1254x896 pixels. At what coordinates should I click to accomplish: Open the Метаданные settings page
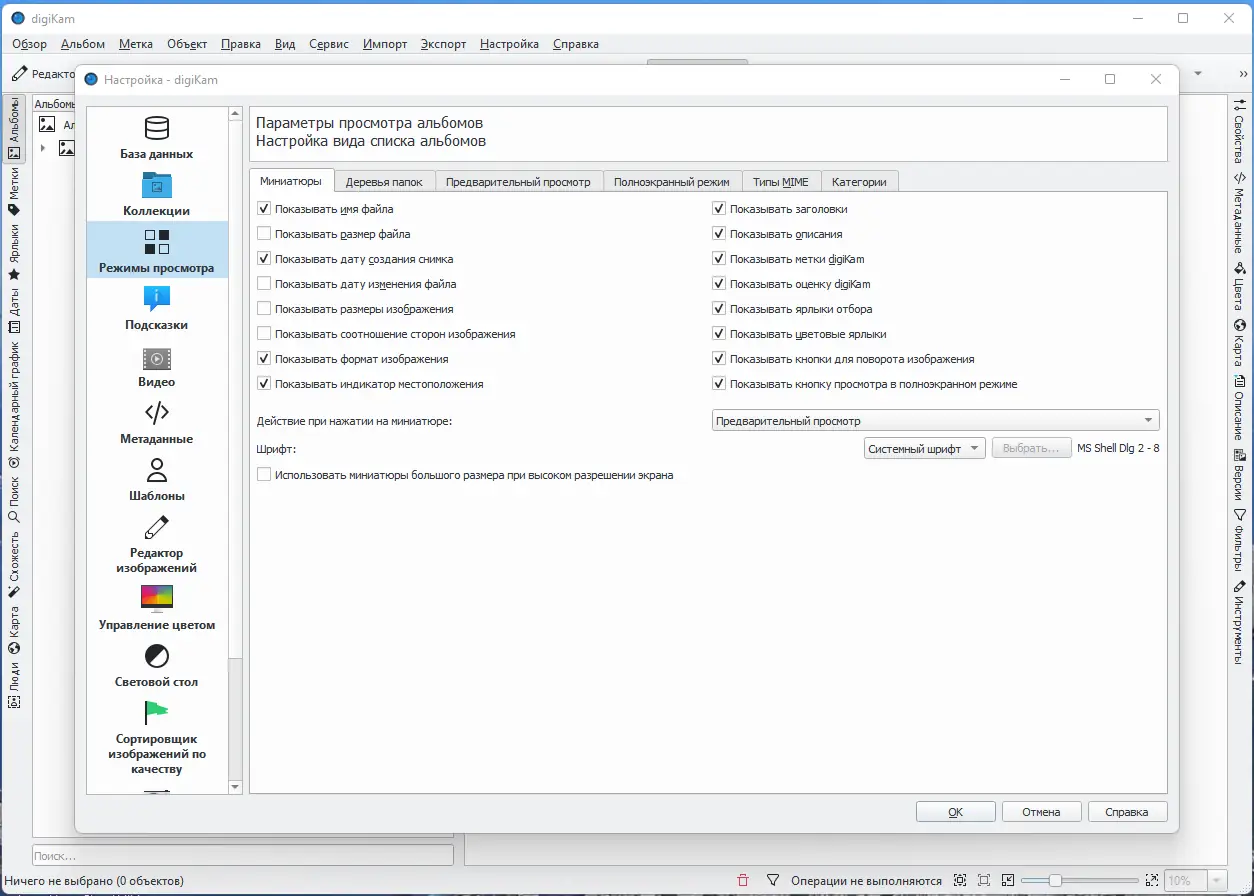[x=157, y=421]
